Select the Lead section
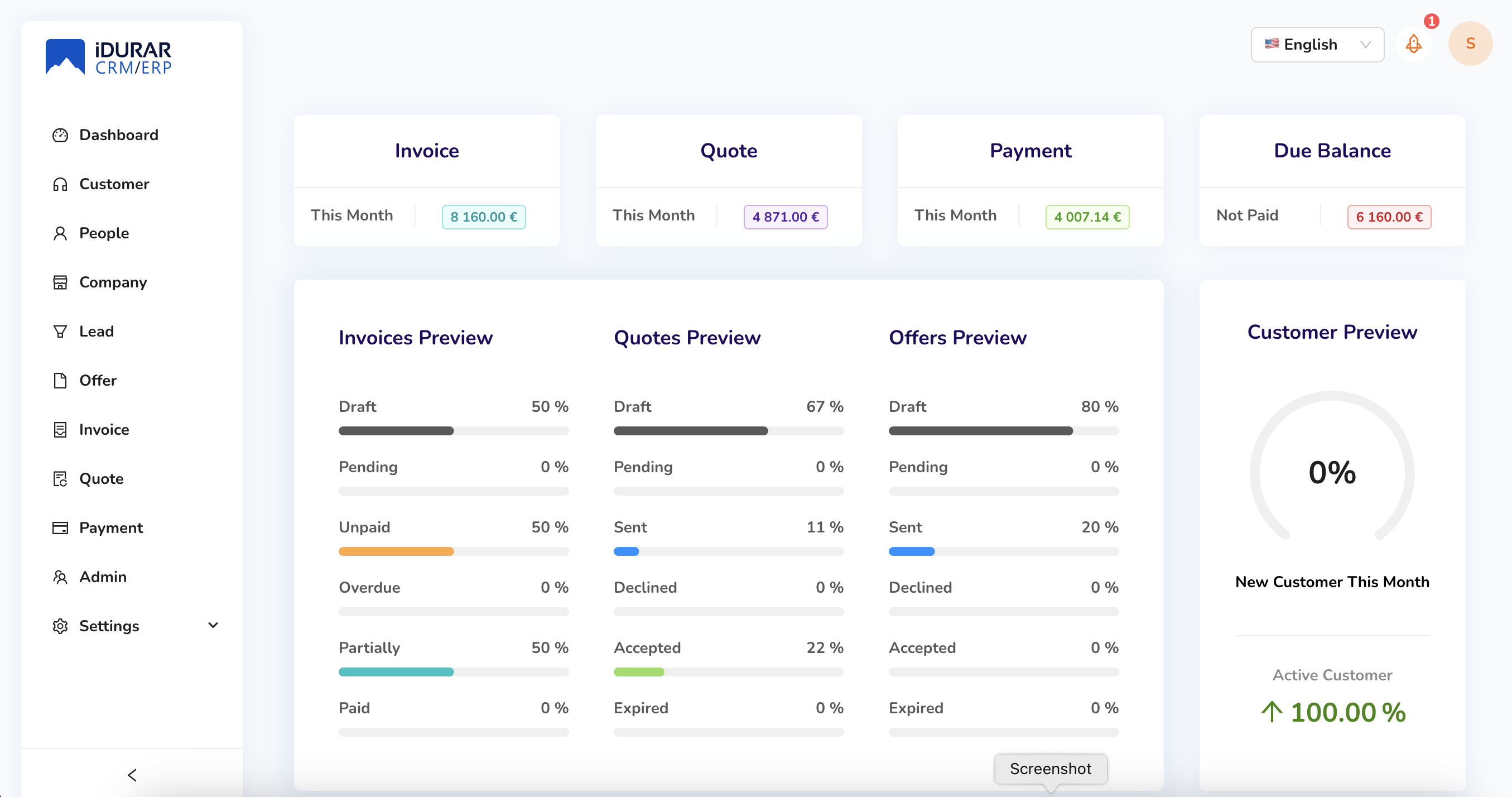Viewport: 1512px width, 797px height. [96, 330]
